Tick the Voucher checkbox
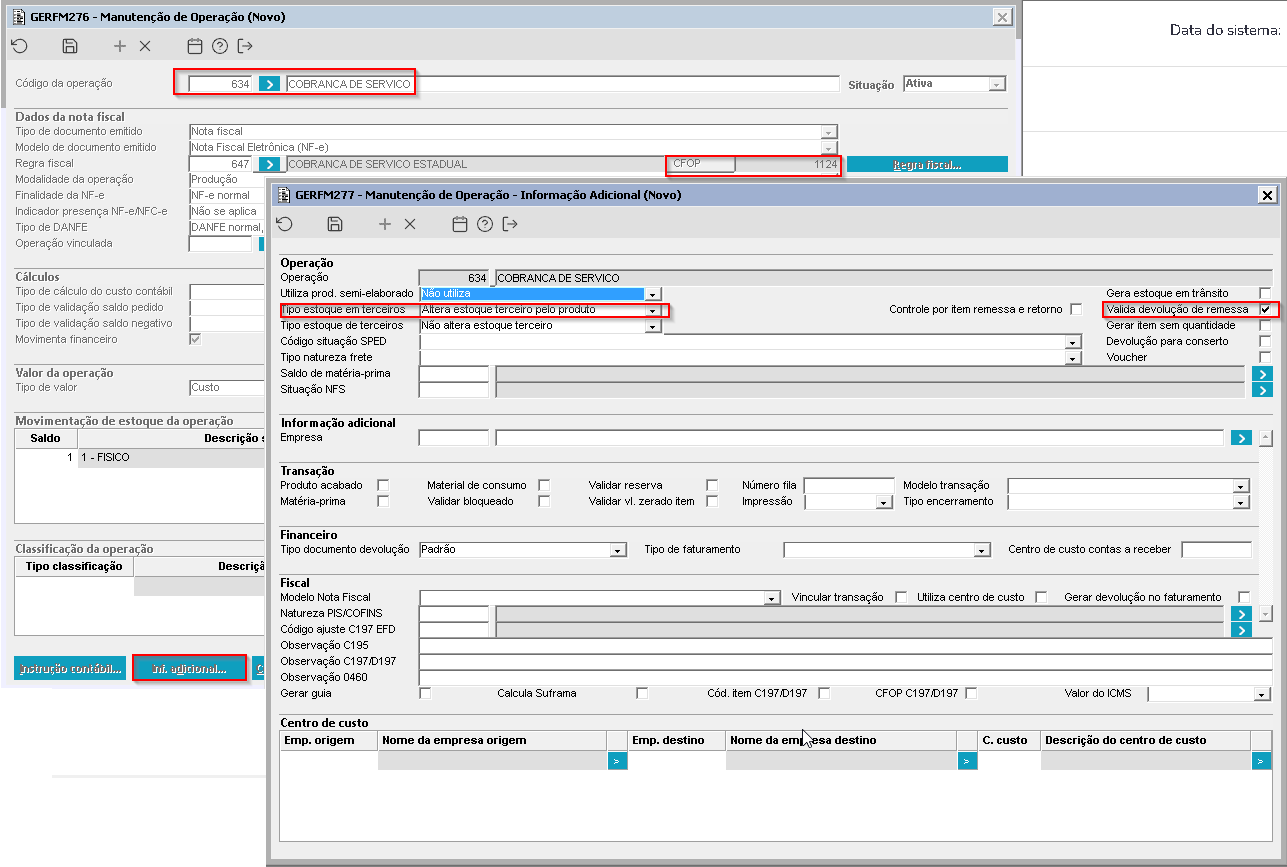The width and height of the screenshot is (1287, 867). pos(1266,357)
